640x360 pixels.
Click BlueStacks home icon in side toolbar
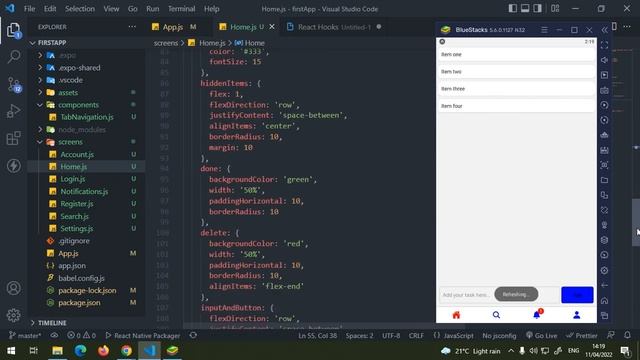tap(604, 300)
